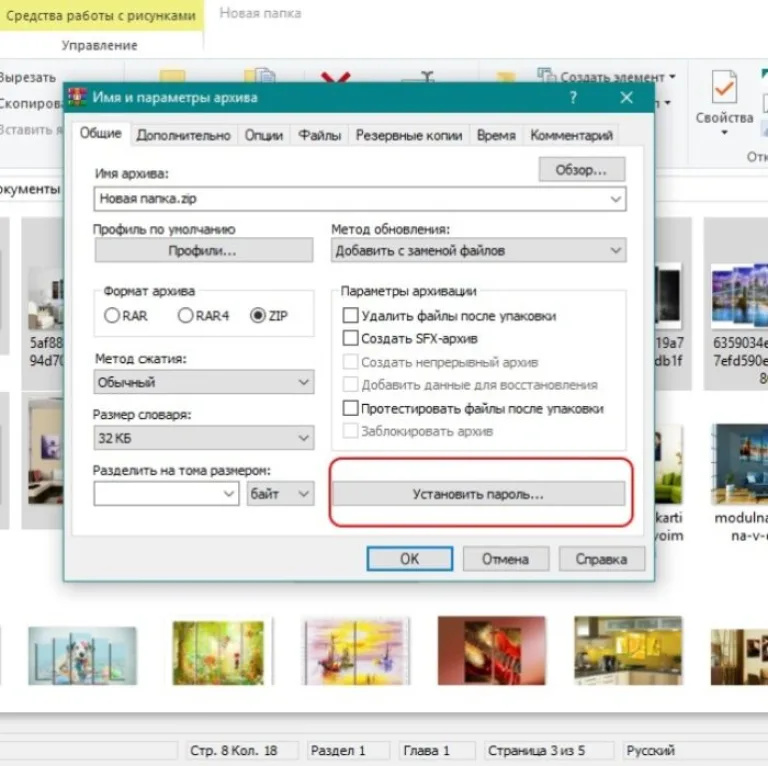Screen dimensions: 768x766
Task: Click the Отмена button
Action: pyautogui.click(x=505, y=559)
